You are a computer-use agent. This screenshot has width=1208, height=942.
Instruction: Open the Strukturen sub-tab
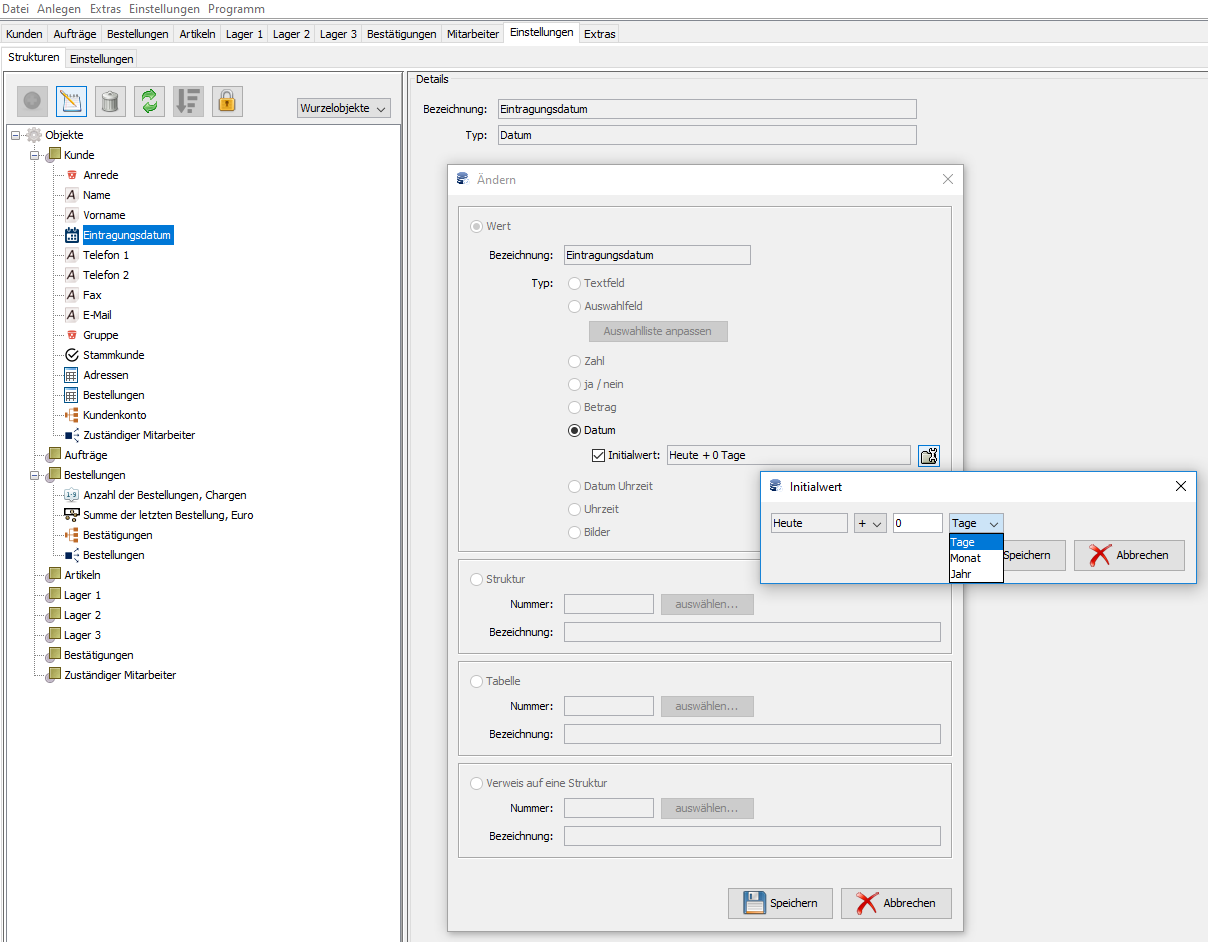click(x=34, y=58)
